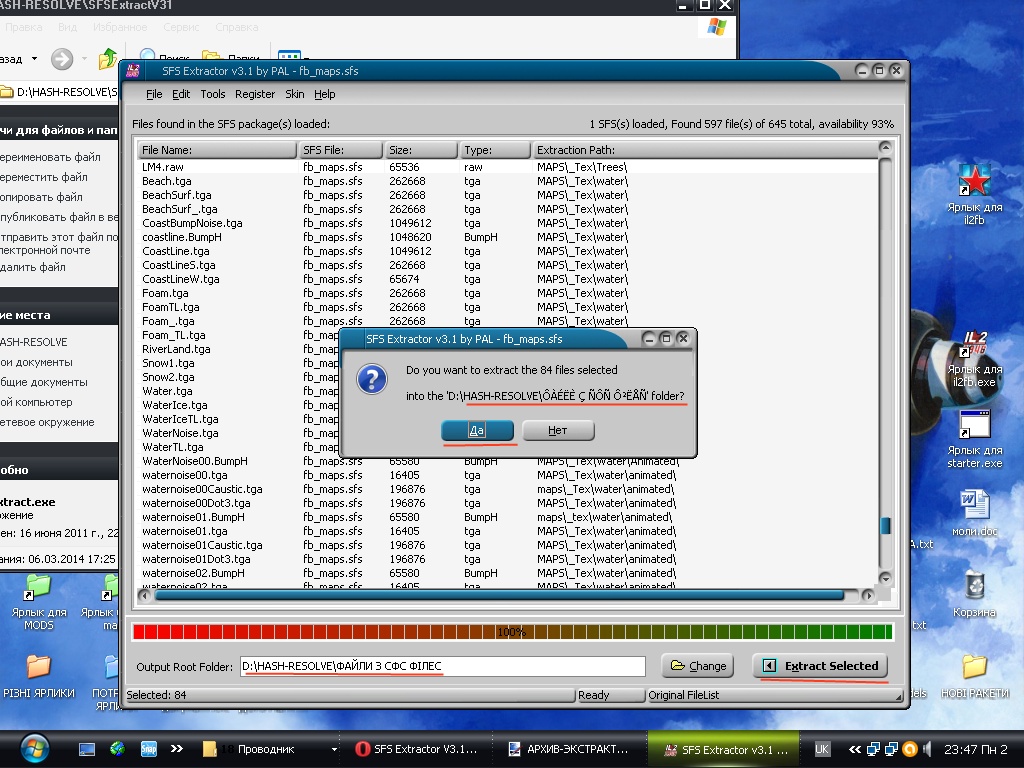Click the vertical scrollbar thumb in file list
This screenshot has width=1024, height=768.
(x=886, y=526)
